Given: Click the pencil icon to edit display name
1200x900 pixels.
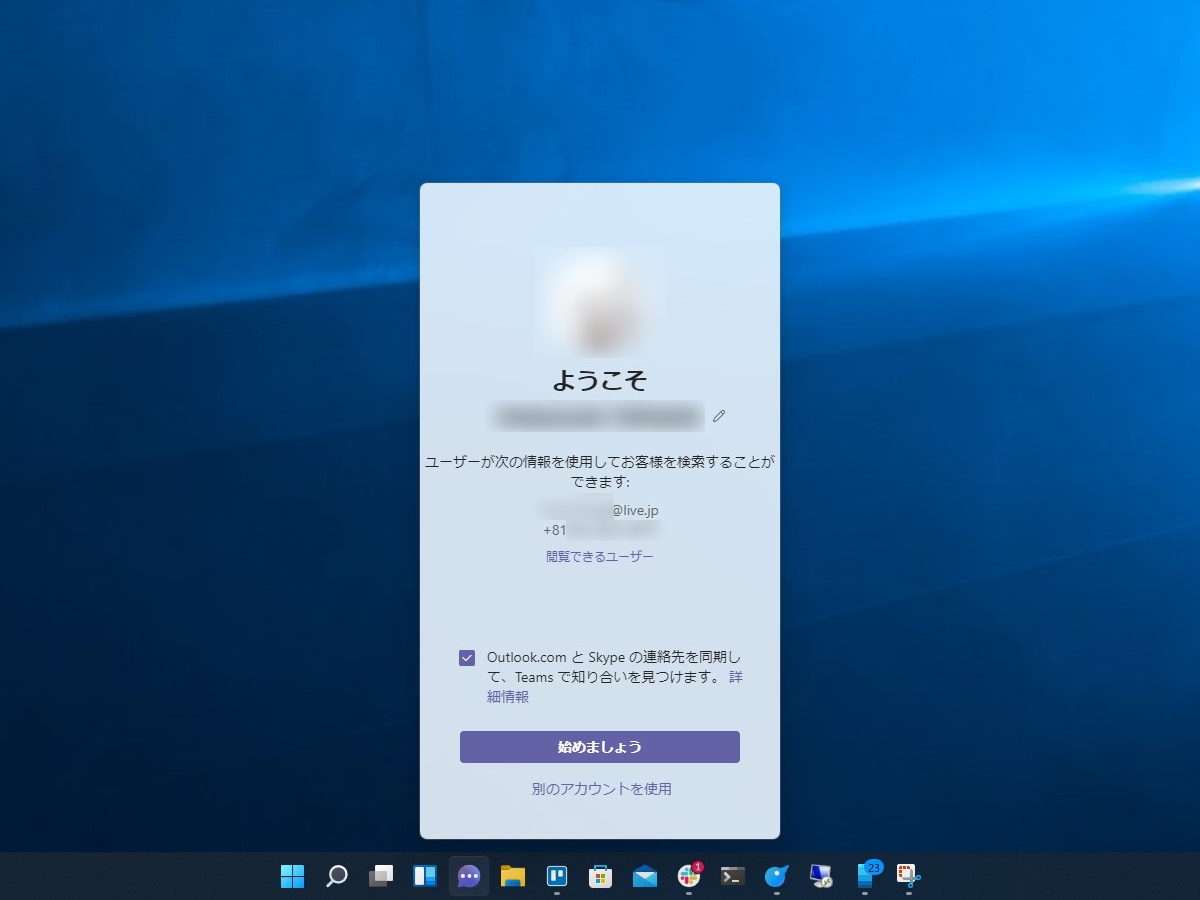Looking at the screenshot, I should click(x=718, y=416).
